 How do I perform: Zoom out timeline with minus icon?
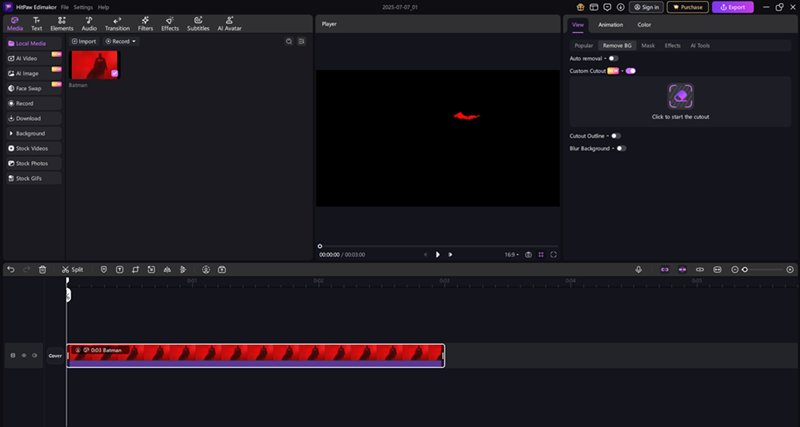point(735,269)
